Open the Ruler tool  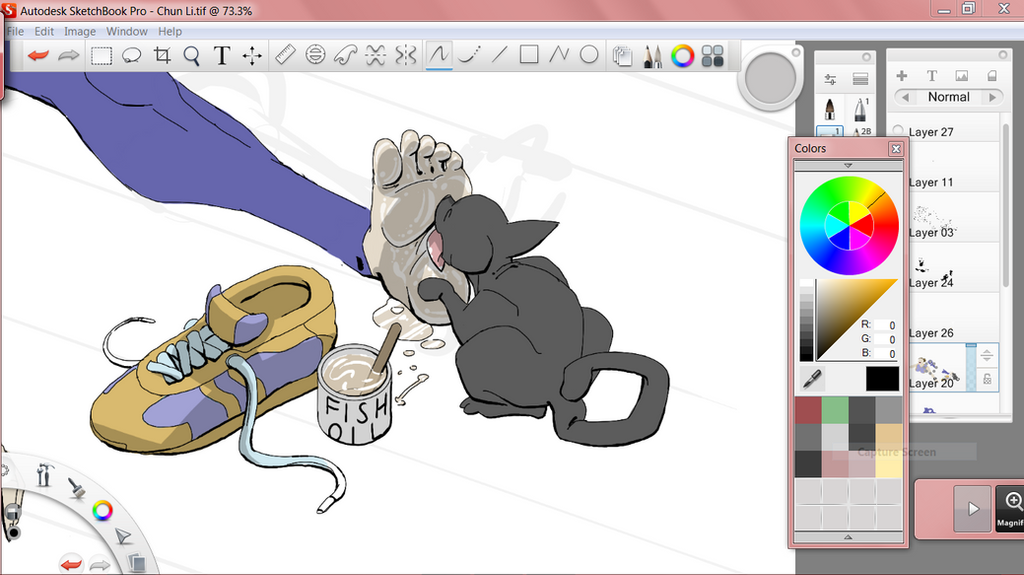click(285, 55)
